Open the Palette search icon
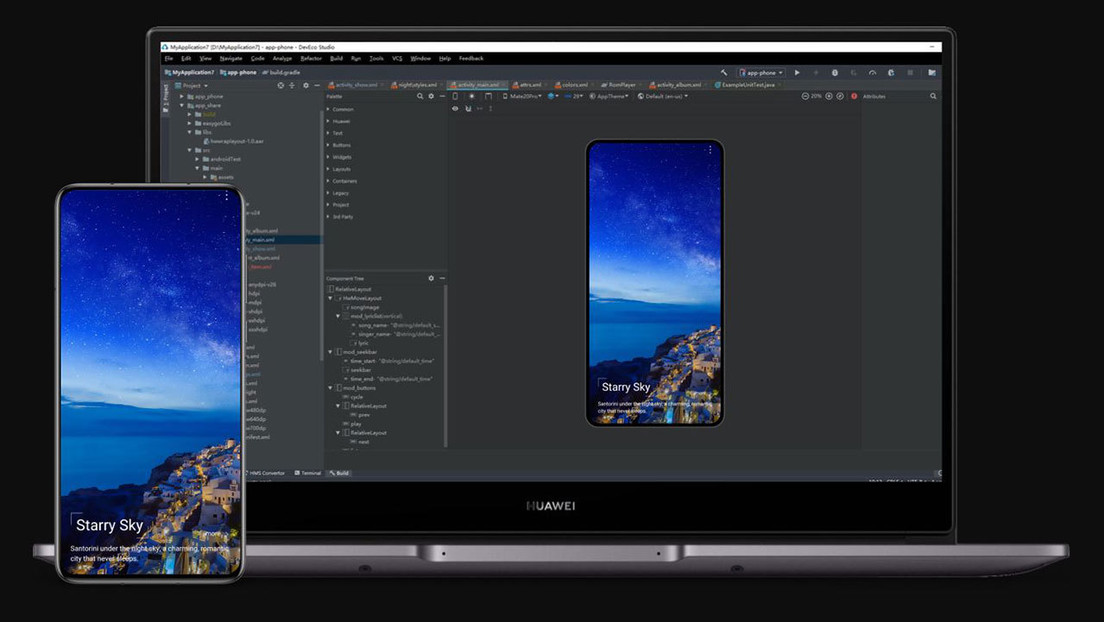Viewport: 1104px width, 622px height. 420,96
